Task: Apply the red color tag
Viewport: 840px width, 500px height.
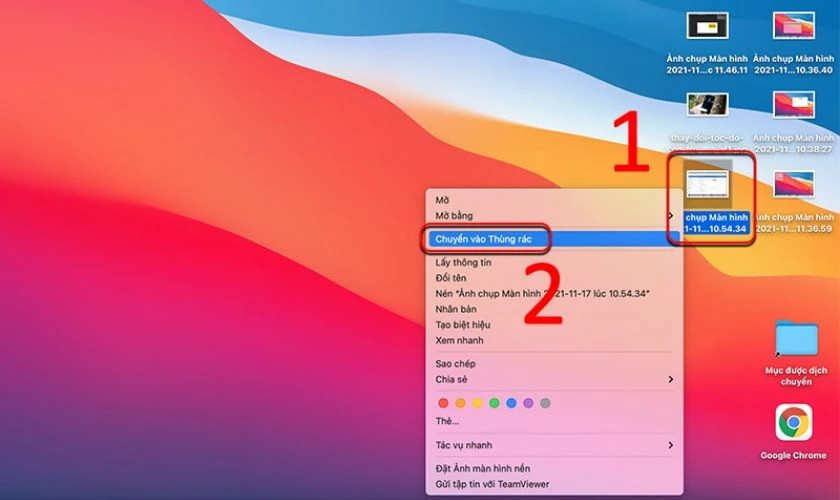Action: [x=444, y=403]
